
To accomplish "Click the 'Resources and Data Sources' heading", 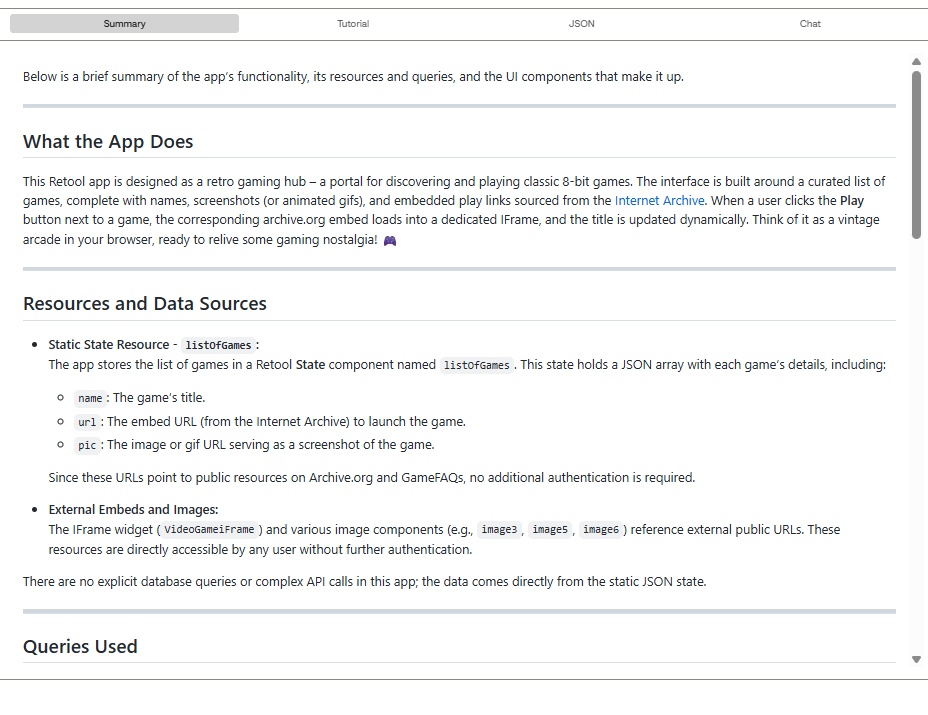I will (145, 304).
